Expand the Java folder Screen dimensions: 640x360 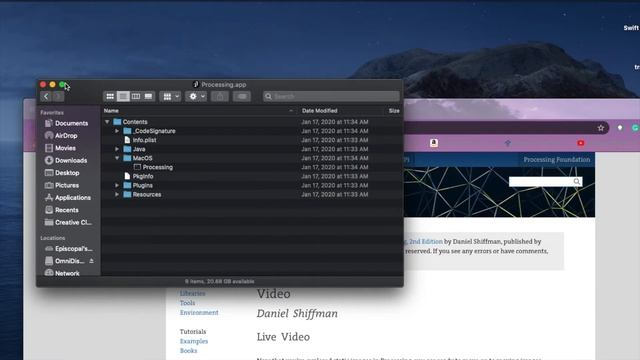(x=117, y=149)
